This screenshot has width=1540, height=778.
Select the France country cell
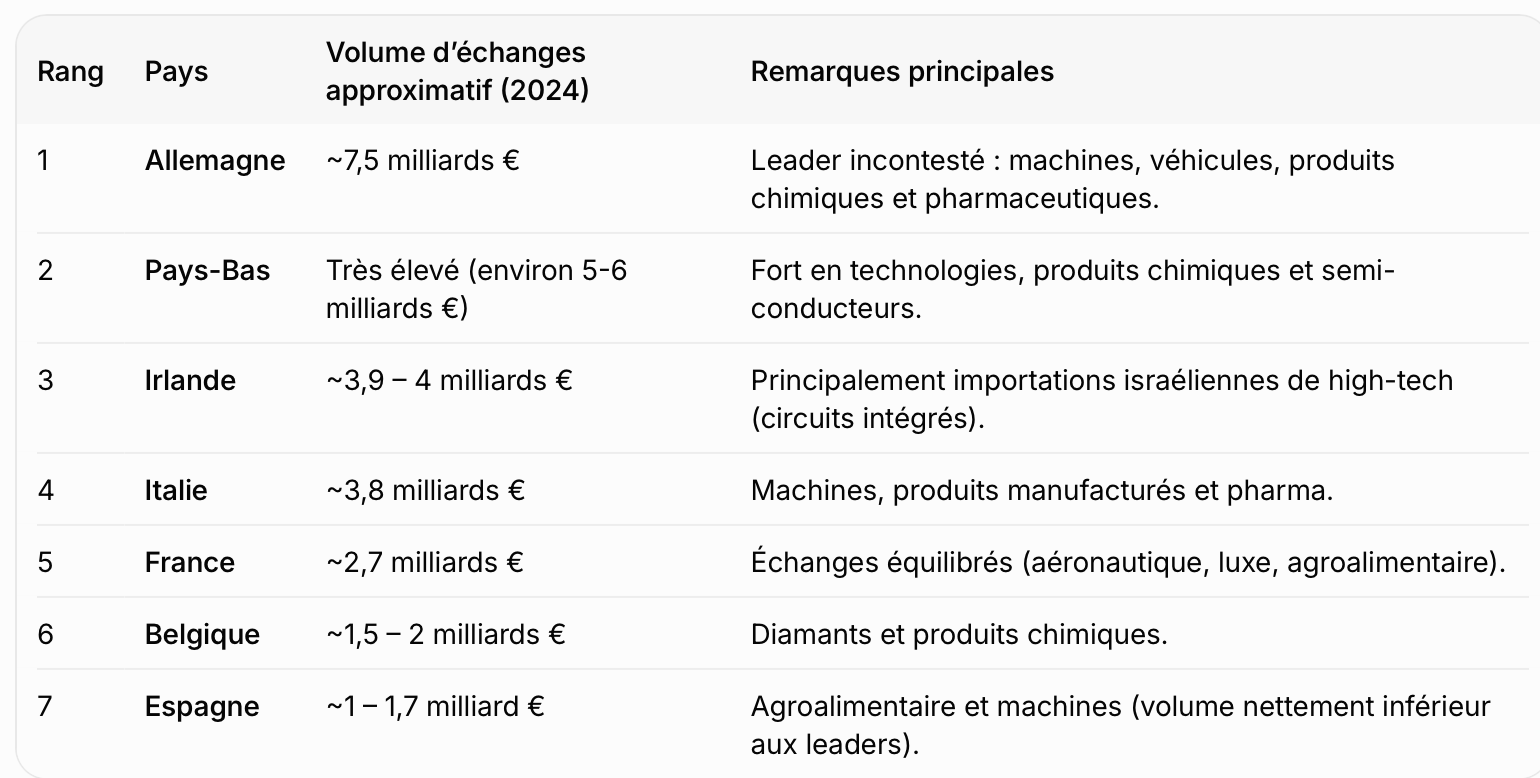(x=190, y=562)
